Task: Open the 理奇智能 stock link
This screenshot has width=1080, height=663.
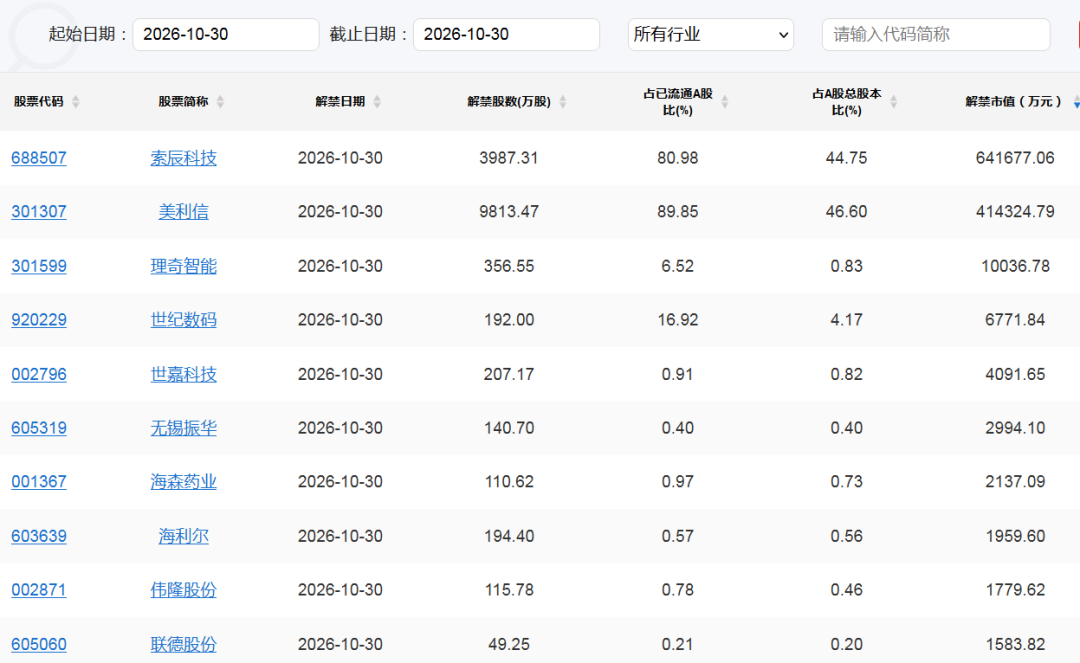Action: click(184, 266)
